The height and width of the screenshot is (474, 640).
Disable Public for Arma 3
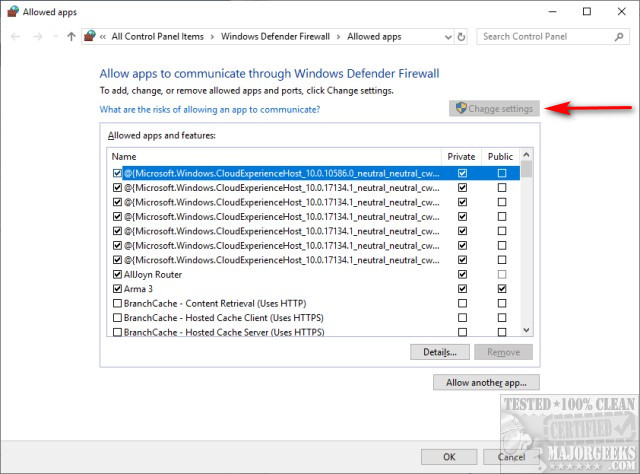[502, 289]
